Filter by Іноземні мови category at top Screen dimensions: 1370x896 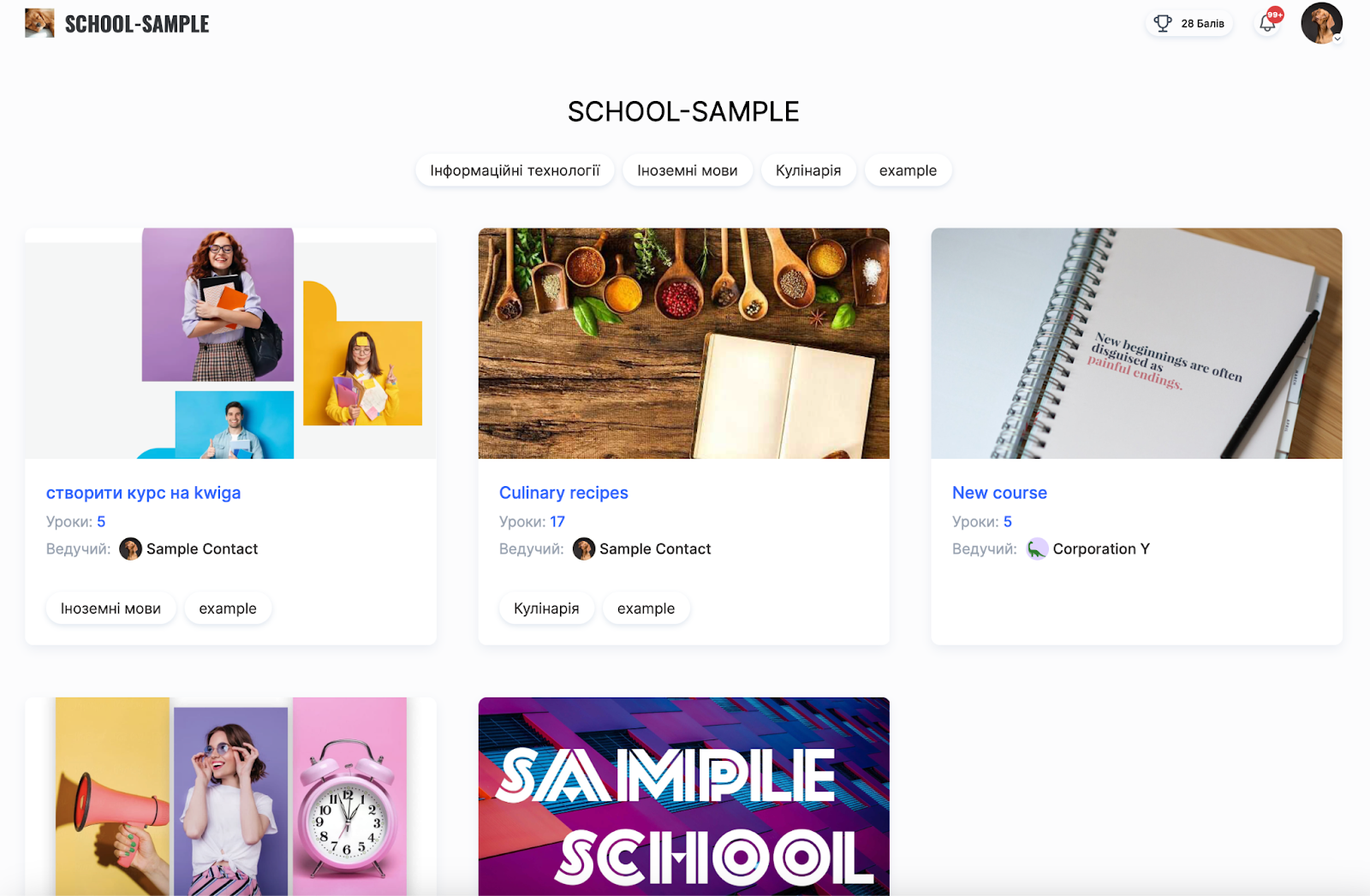click(688, 170)
